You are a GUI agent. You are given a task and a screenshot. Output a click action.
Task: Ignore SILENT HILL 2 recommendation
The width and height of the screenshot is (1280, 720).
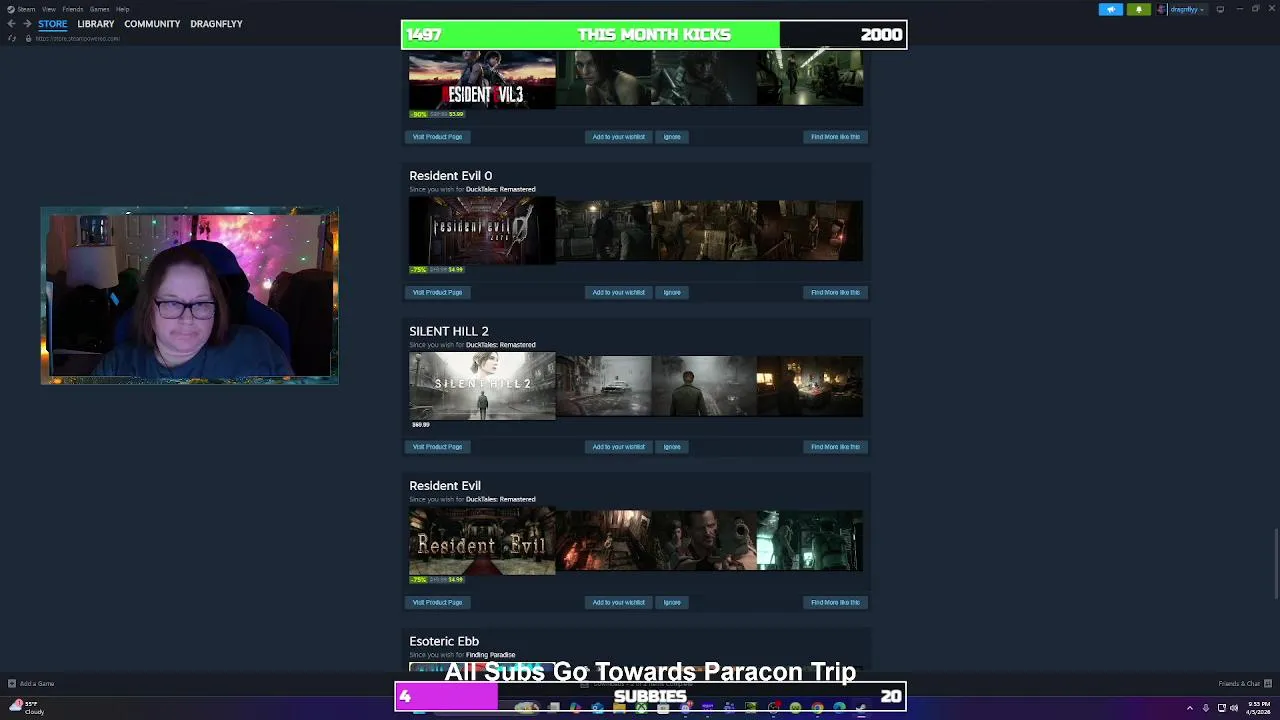tap(672, 447)
